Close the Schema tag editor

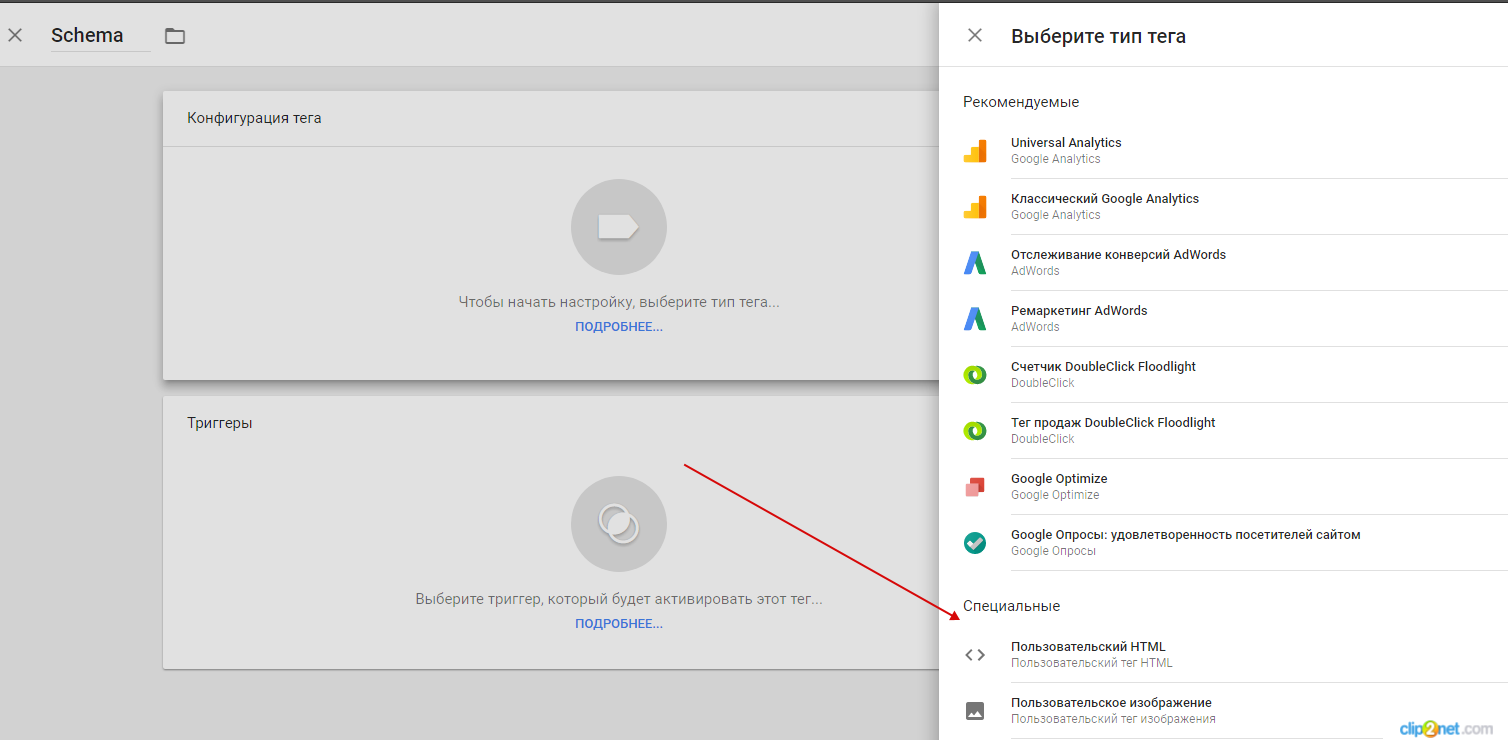coord(15,35)
